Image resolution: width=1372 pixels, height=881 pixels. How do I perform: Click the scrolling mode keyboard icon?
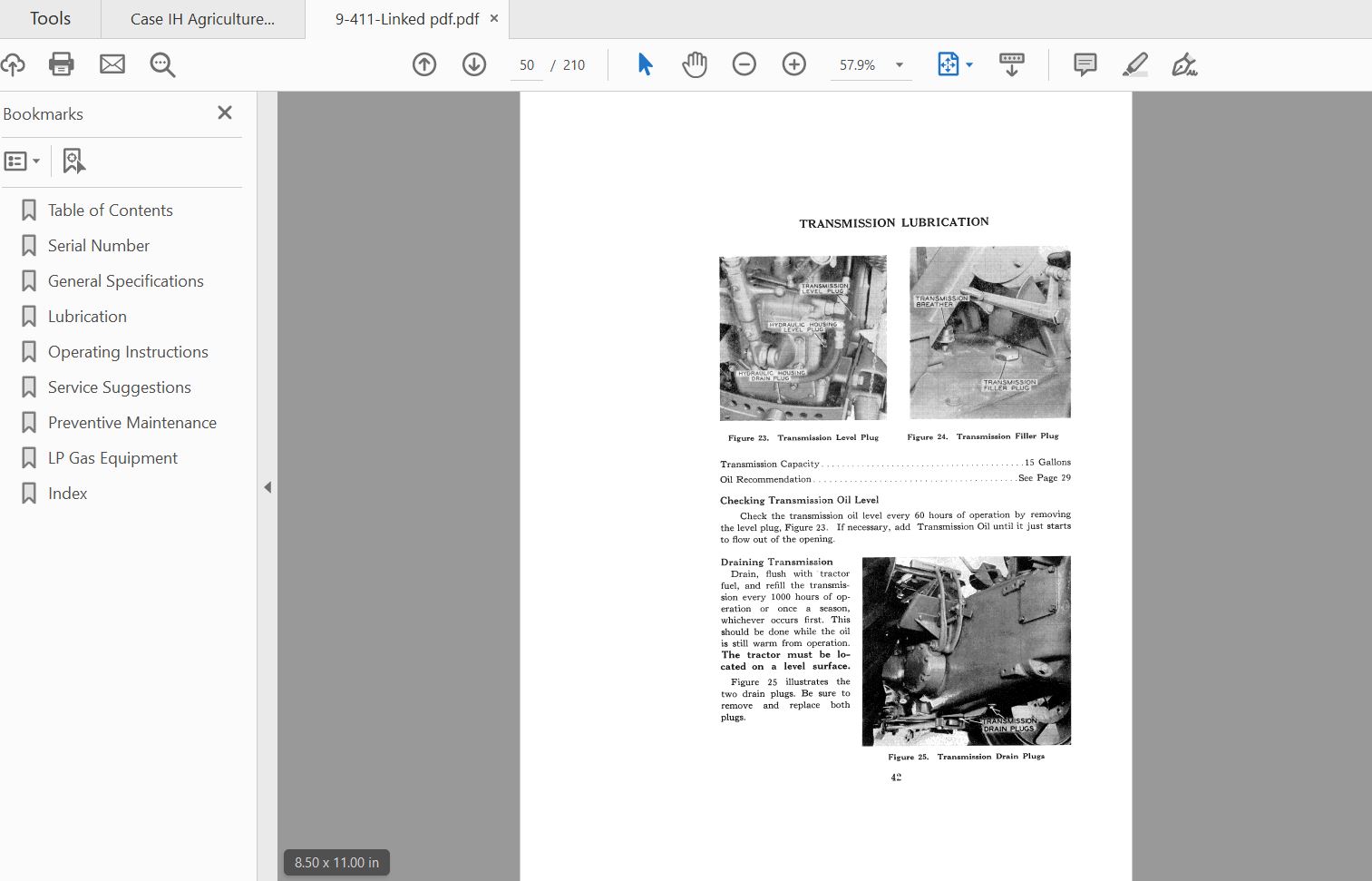coord(1011,64)
